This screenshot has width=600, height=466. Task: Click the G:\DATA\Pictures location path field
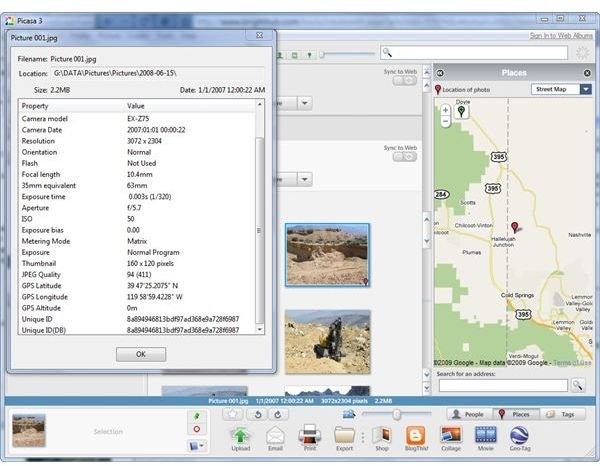pyautogui.click(x=158, y=73)
